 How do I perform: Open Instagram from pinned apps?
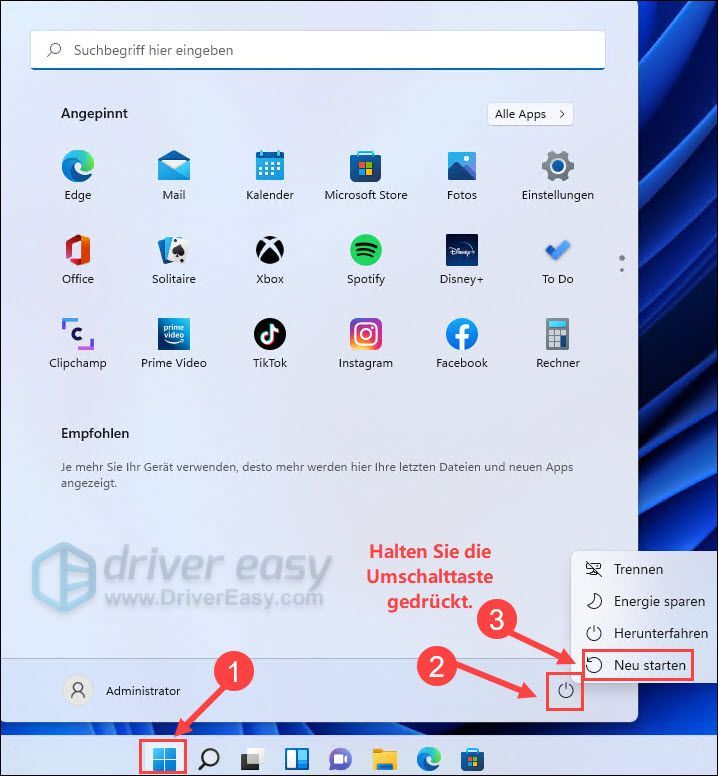pyautogui.click(x=366, y=343)
